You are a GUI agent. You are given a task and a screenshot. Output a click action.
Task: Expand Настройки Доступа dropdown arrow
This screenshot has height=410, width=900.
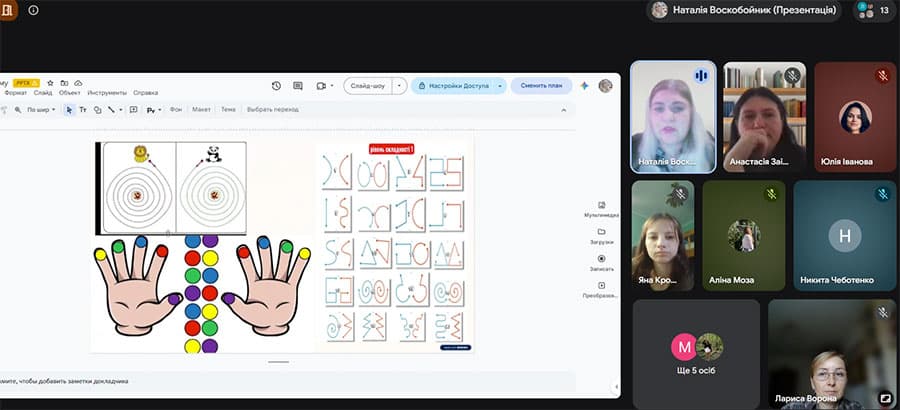[499, 86]
